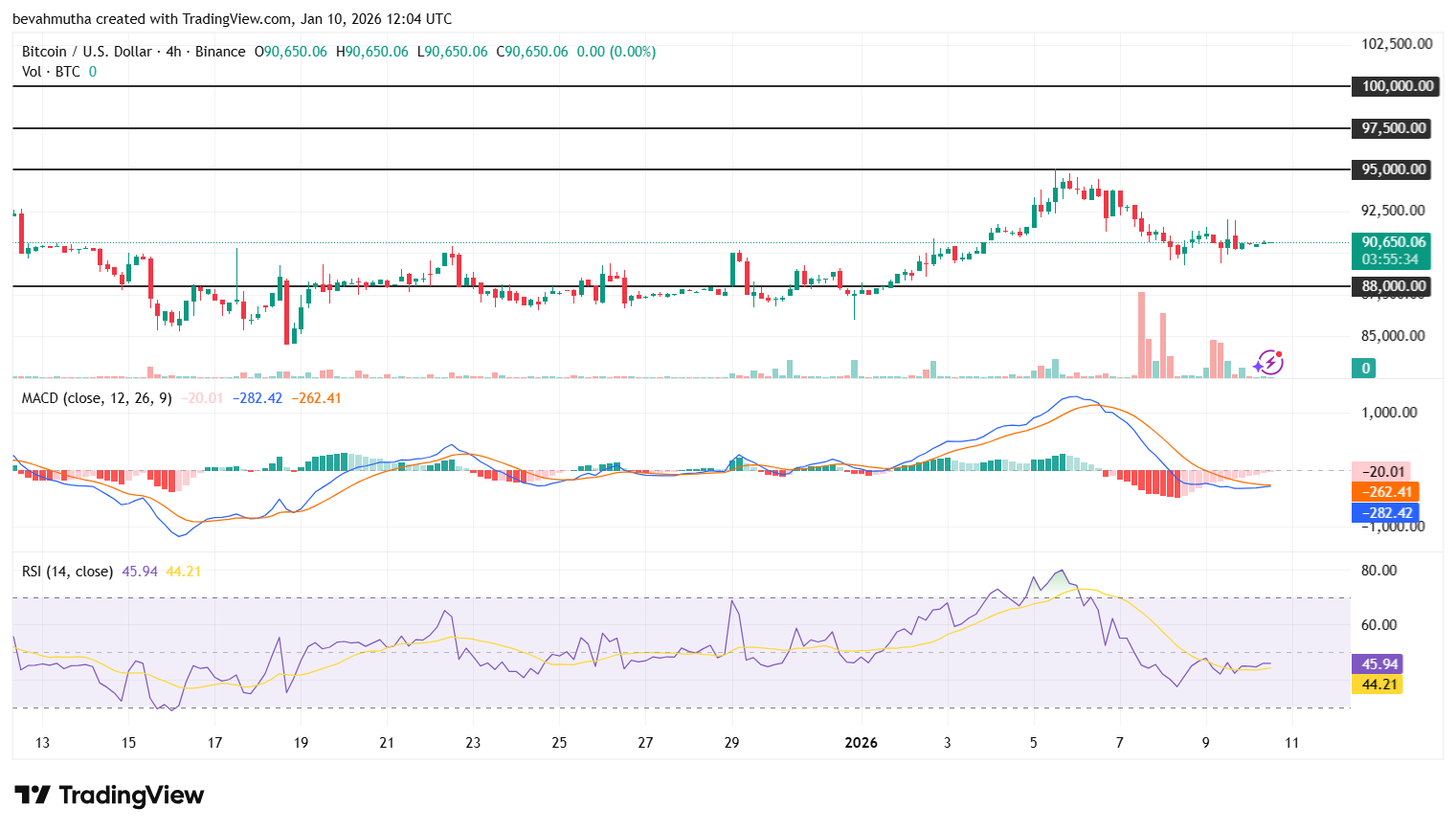The image size is (1456, 831).
Task: Click the green 0 volume value tag
Action: 1365,368
